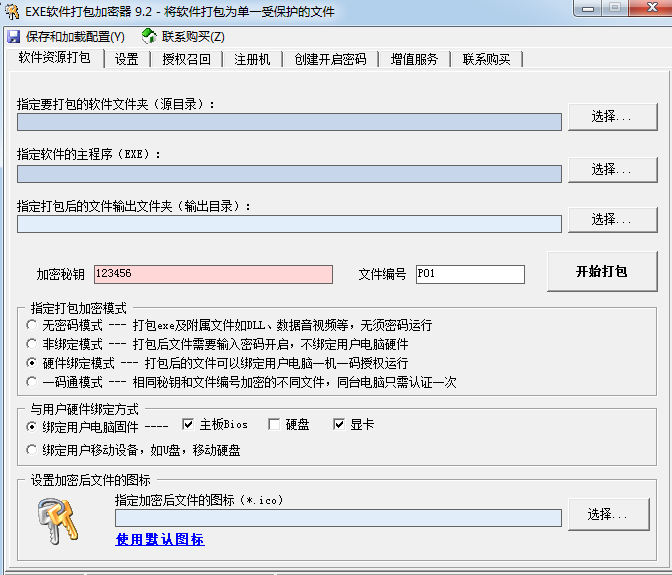Click 使用默认图标 link
This screenshot has height=575, width=672.
click(x=160, y=539)
